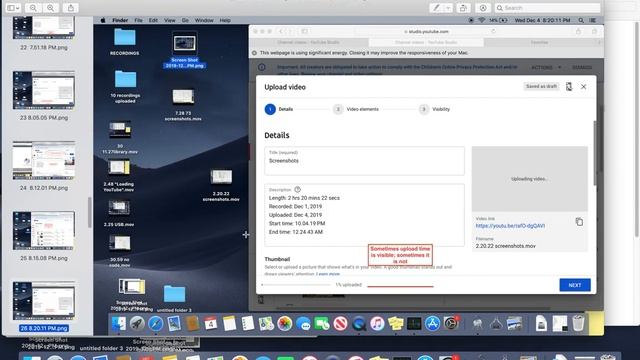The height and width of the screenshot is (360, 640).
Task: Click the Wi-Fi status icon in menu bar
Action: point(482,20)
